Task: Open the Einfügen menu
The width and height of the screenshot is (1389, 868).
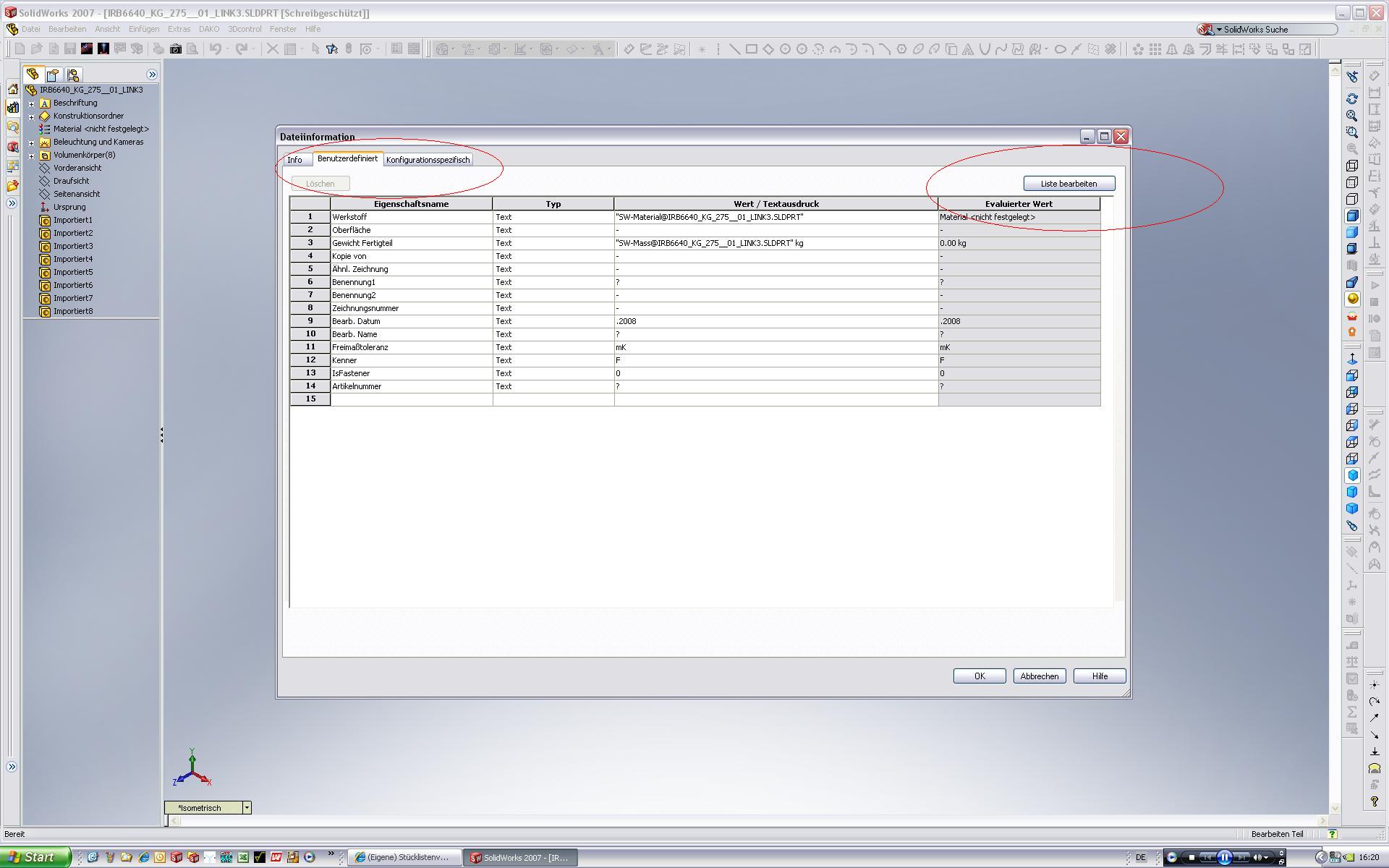Action: click(x=143, y=29)
